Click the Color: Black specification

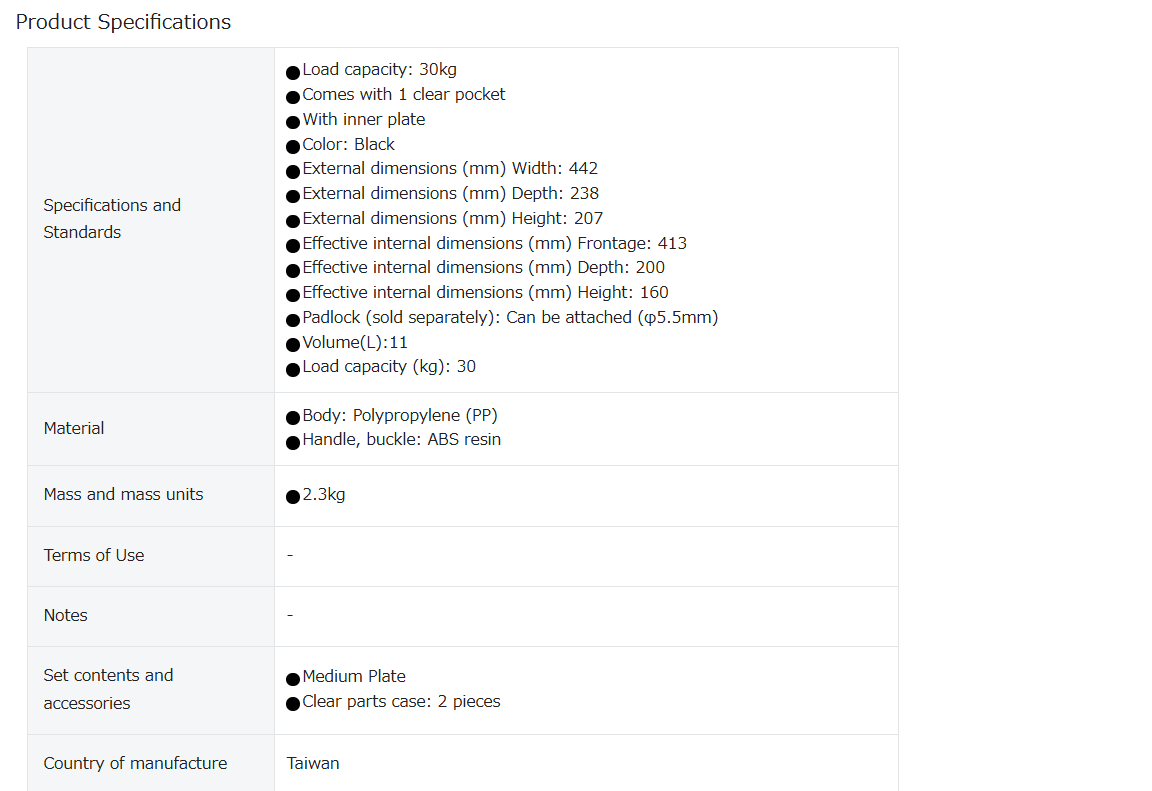(x=348, y=145)
